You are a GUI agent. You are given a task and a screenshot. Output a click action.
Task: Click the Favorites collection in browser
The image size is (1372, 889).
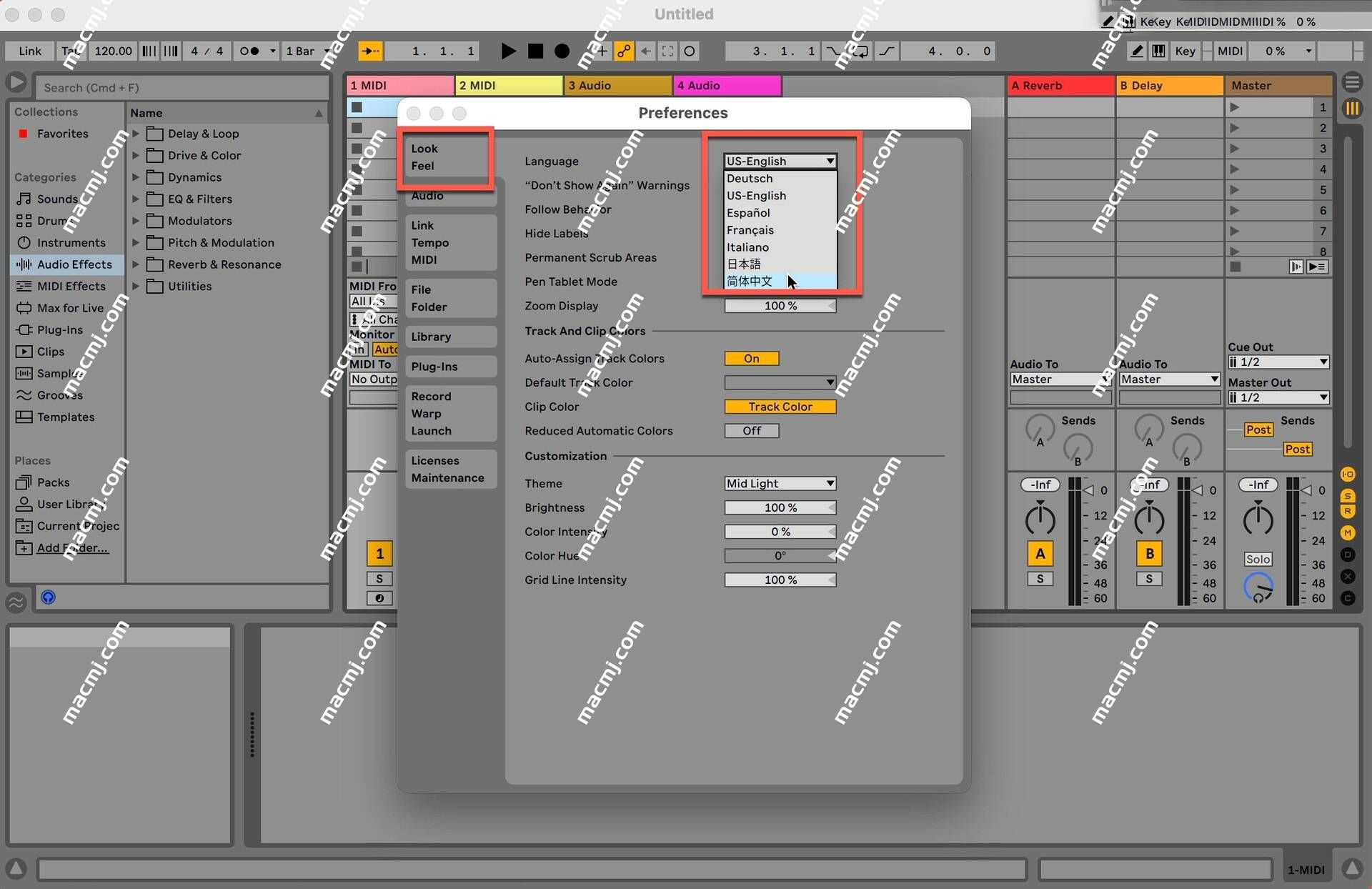click(62, 133)
